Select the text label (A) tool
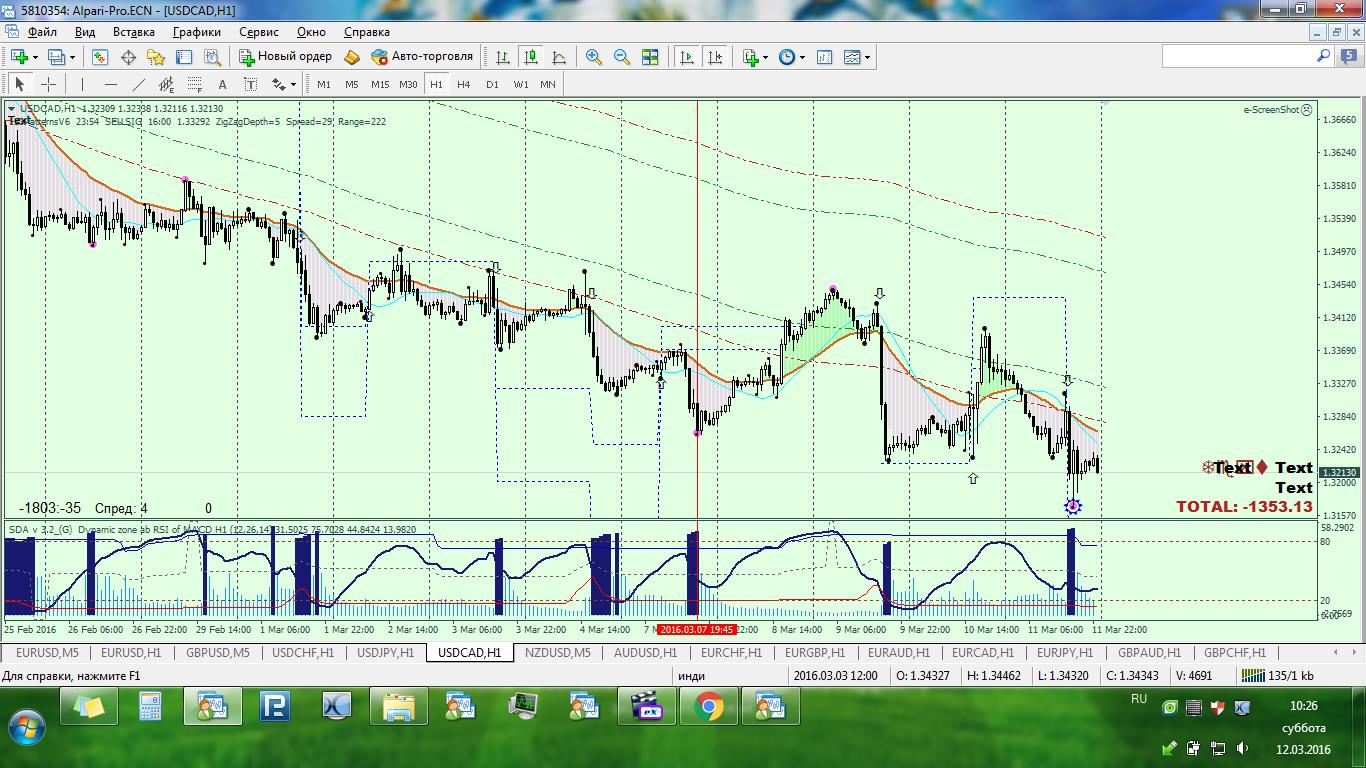 click(222, 85)
